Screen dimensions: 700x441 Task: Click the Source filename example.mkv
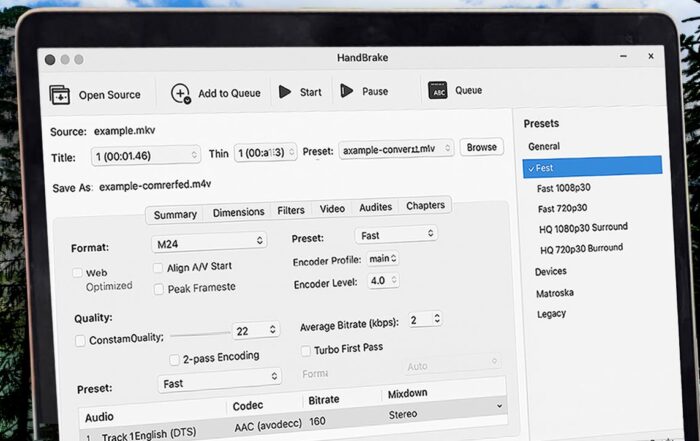[x=125, y=131]
